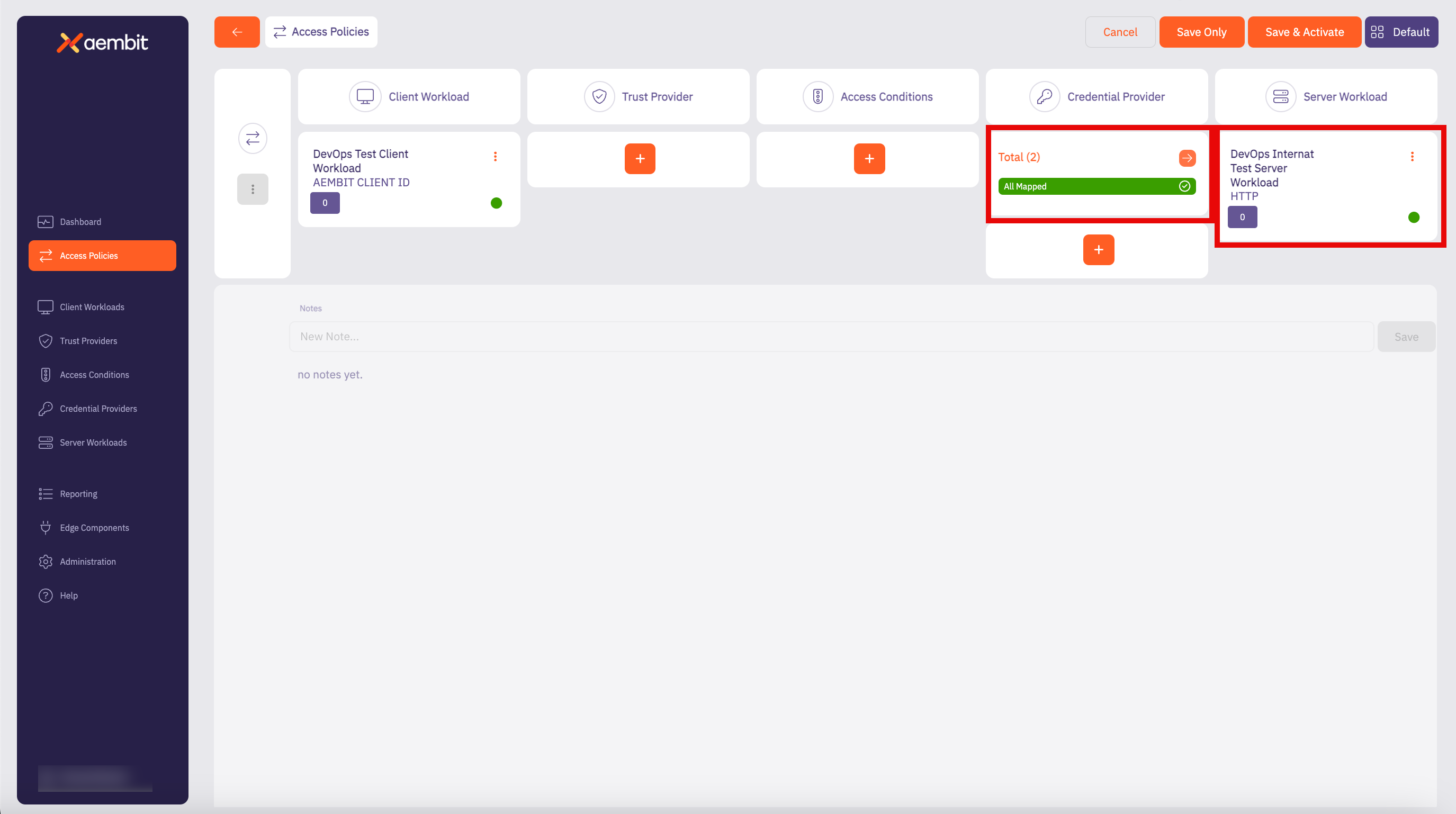Click the All Mapped check circle icon
Image resolution: width=1456 pixels, height=814 pixels.
(1185, 186)
